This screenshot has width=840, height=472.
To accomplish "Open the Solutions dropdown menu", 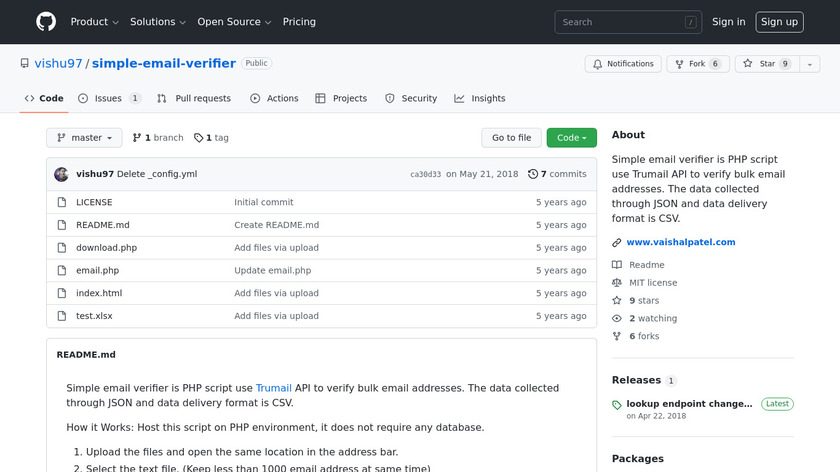I will [x=158, y=22].
